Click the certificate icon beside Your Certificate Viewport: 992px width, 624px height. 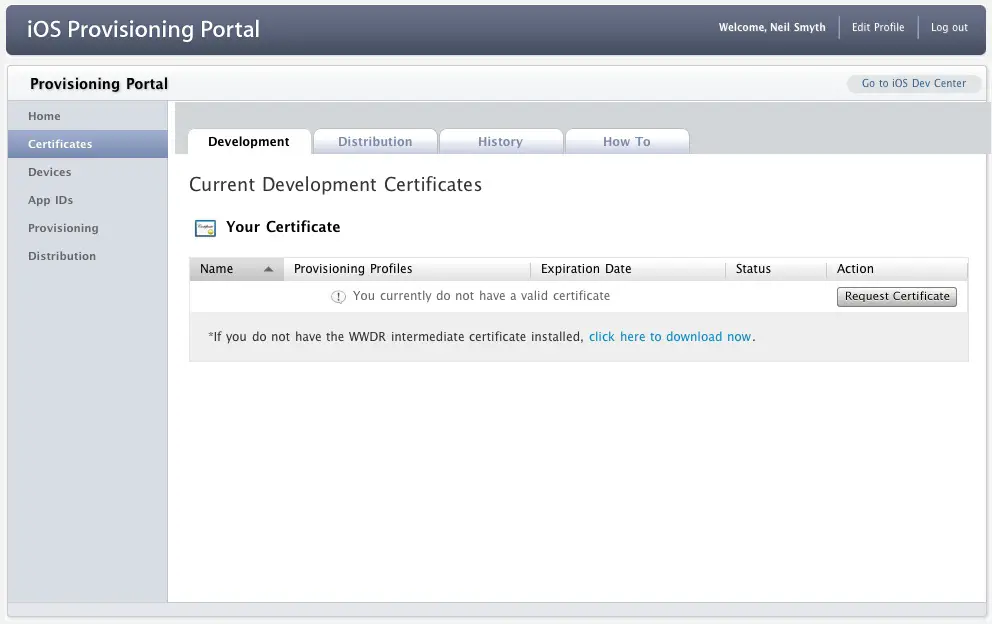205,228
